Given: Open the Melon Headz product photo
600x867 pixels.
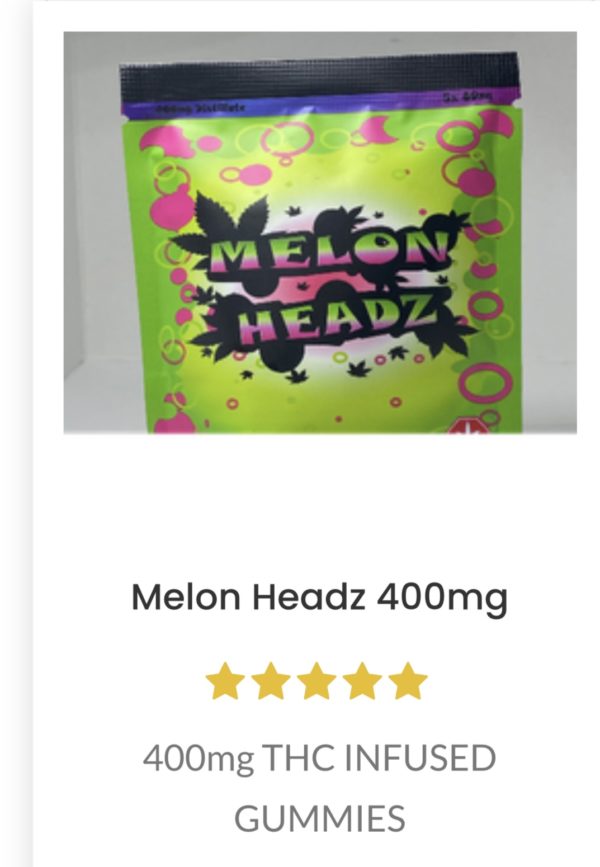Looking at the screenshot, I should click(x=320, y=233).
